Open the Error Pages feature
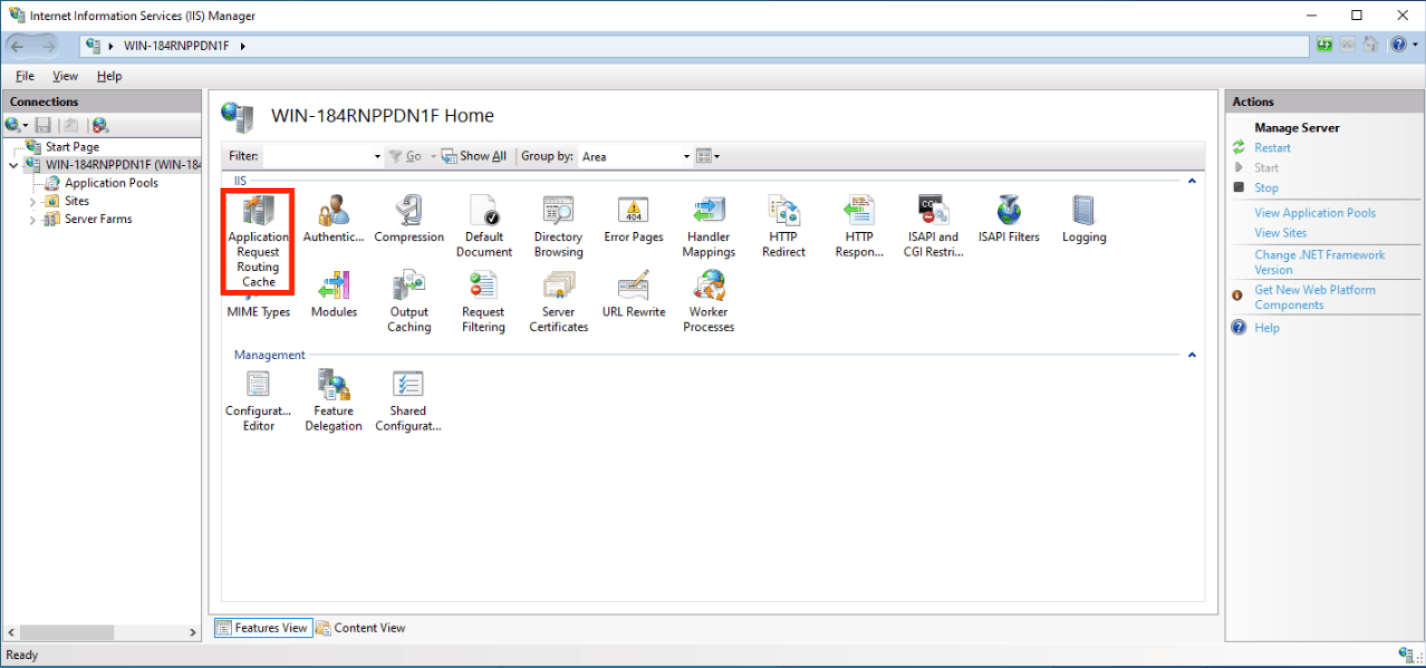The height and width of the screenshot is (668, 1426). pyautogui.click(x=634, y=220)
